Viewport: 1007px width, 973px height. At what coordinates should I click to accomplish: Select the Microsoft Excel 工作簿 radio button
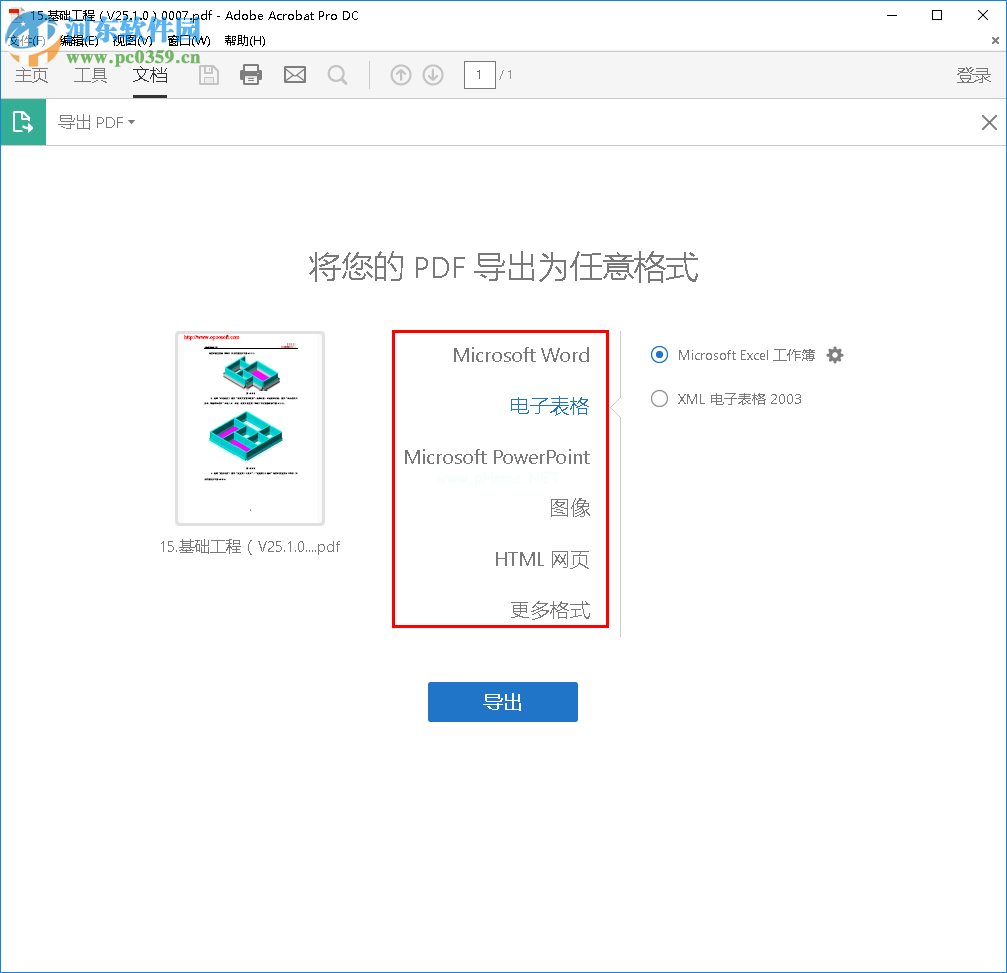tap(659, 354)
